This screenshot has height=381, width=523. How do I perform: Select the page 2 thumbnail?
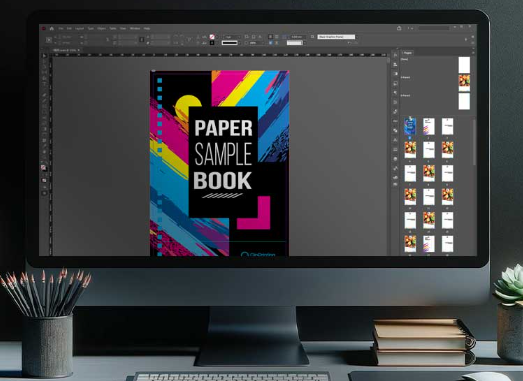point(429,126)
